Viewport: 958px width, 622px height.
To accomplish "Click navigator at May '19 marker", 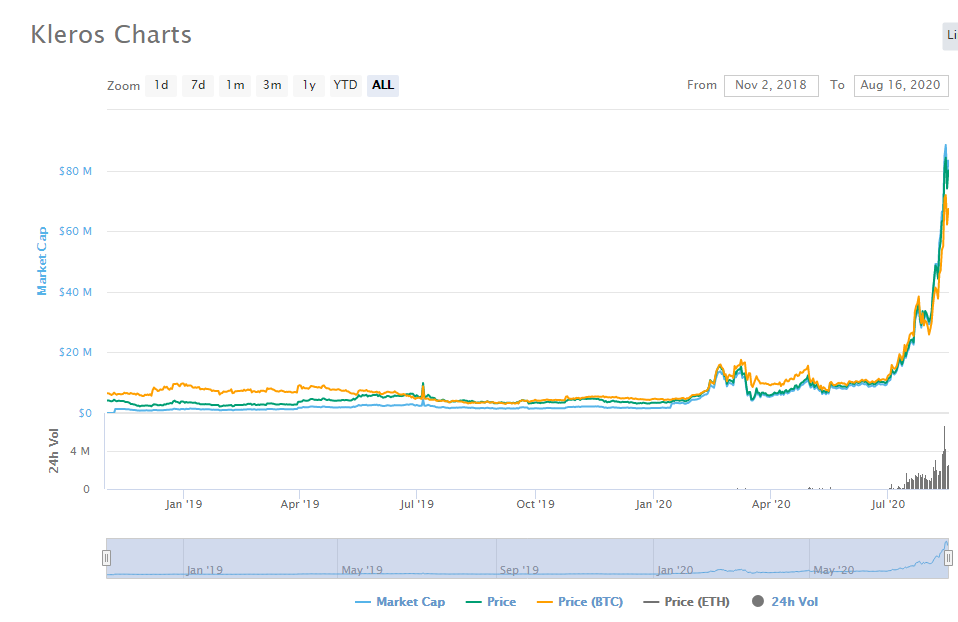I will click(x=362, y=570).
